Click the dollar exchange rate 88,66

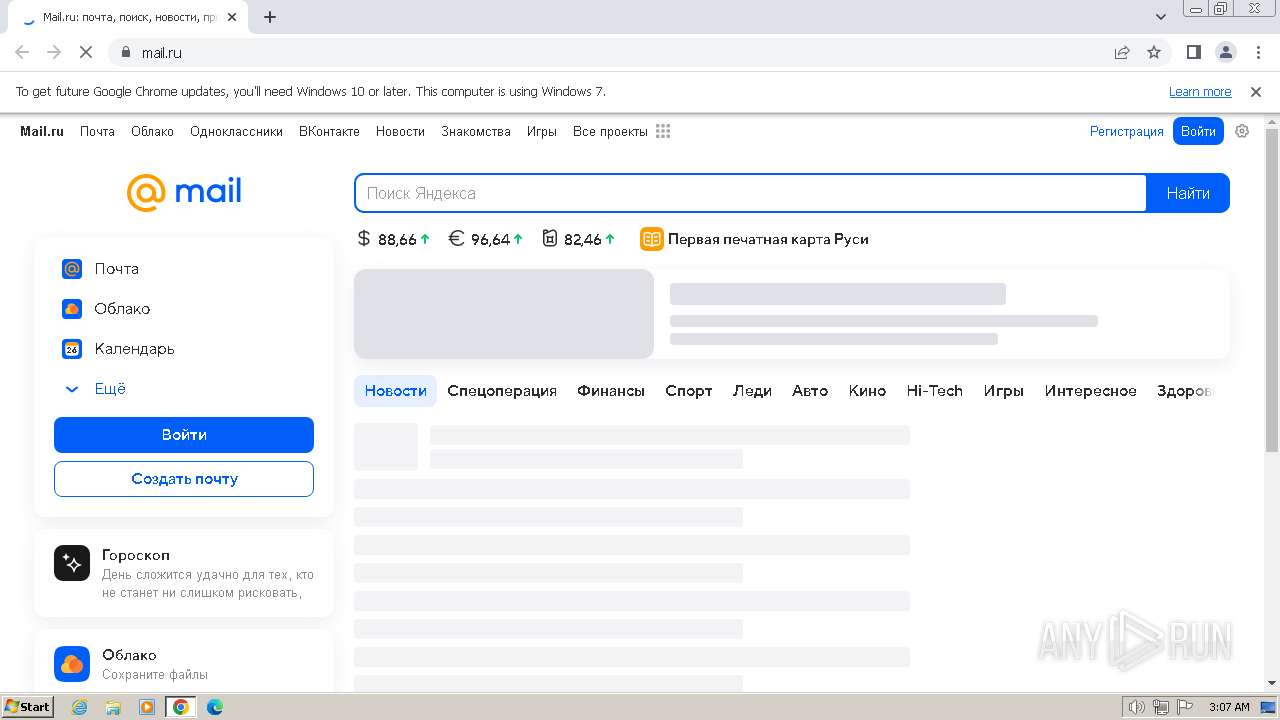[394, 239]
